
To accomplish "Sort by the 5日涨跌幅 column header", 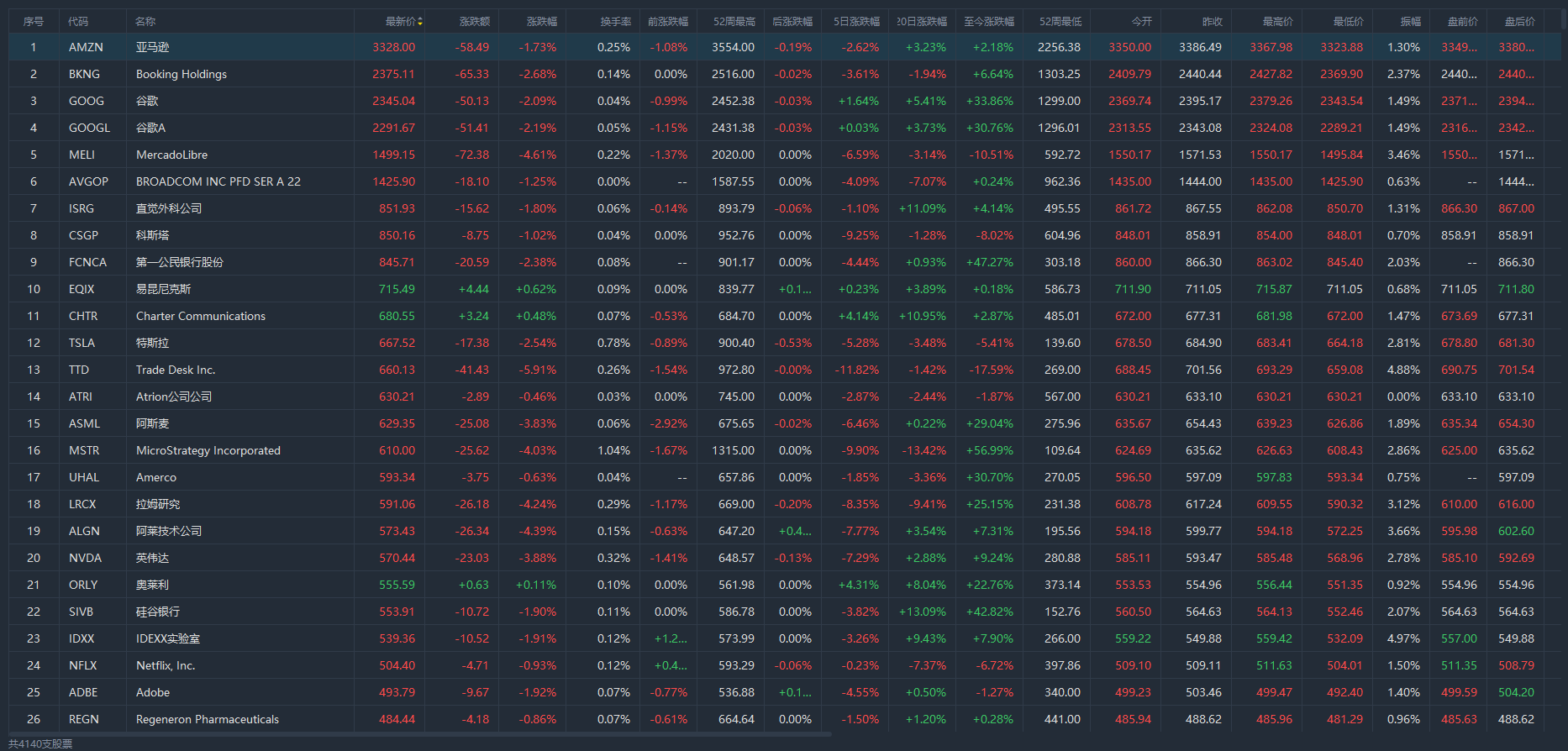I will click(x=856, y=22).
